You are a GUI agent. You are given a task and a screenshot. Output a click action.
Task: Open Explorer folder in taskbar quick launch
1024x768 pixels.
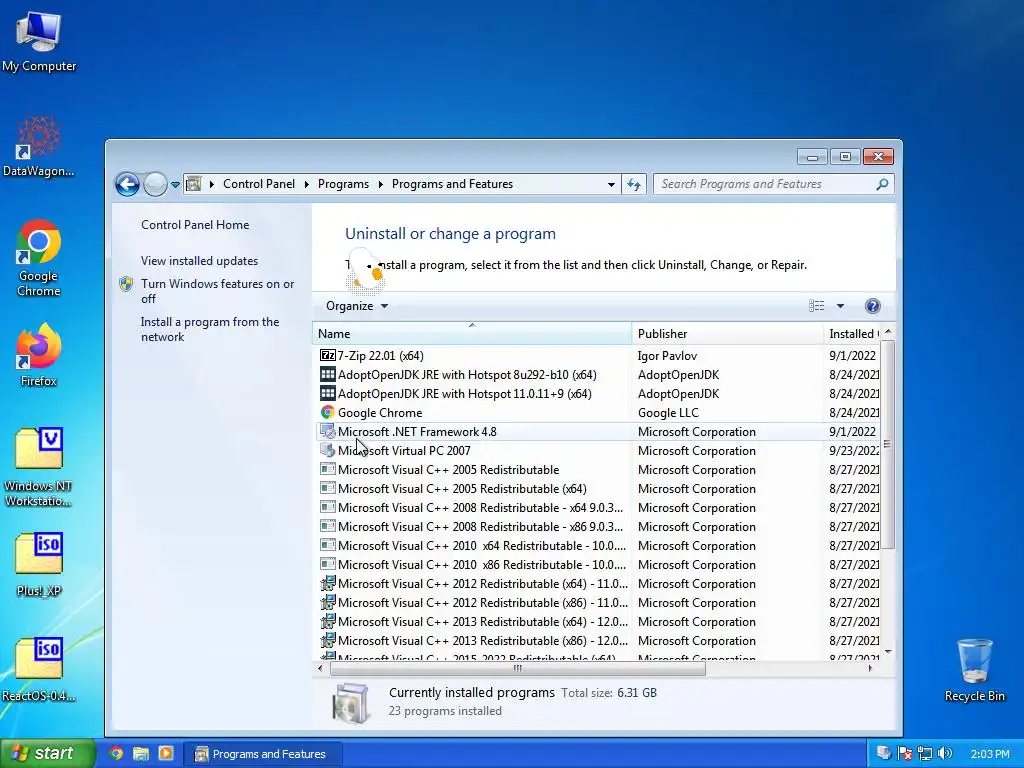coord(140,753)
